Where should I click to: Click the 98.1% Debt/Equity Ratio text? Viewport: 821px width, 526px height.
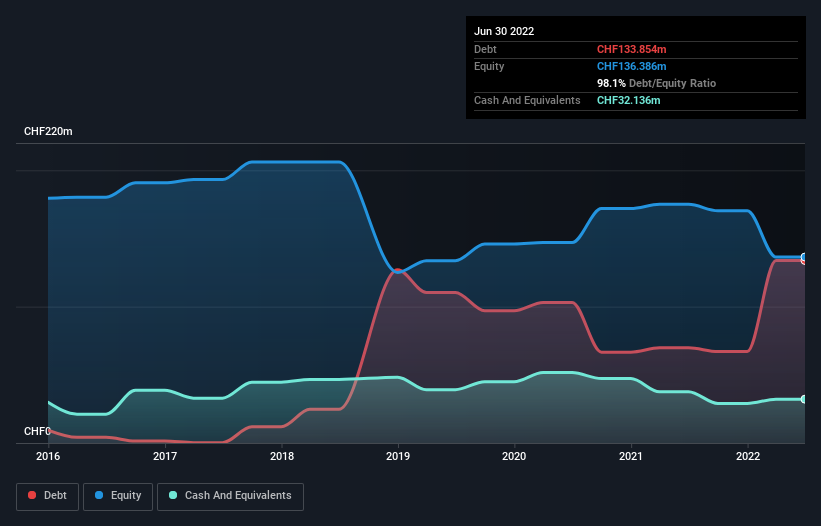tap(657, 83)
